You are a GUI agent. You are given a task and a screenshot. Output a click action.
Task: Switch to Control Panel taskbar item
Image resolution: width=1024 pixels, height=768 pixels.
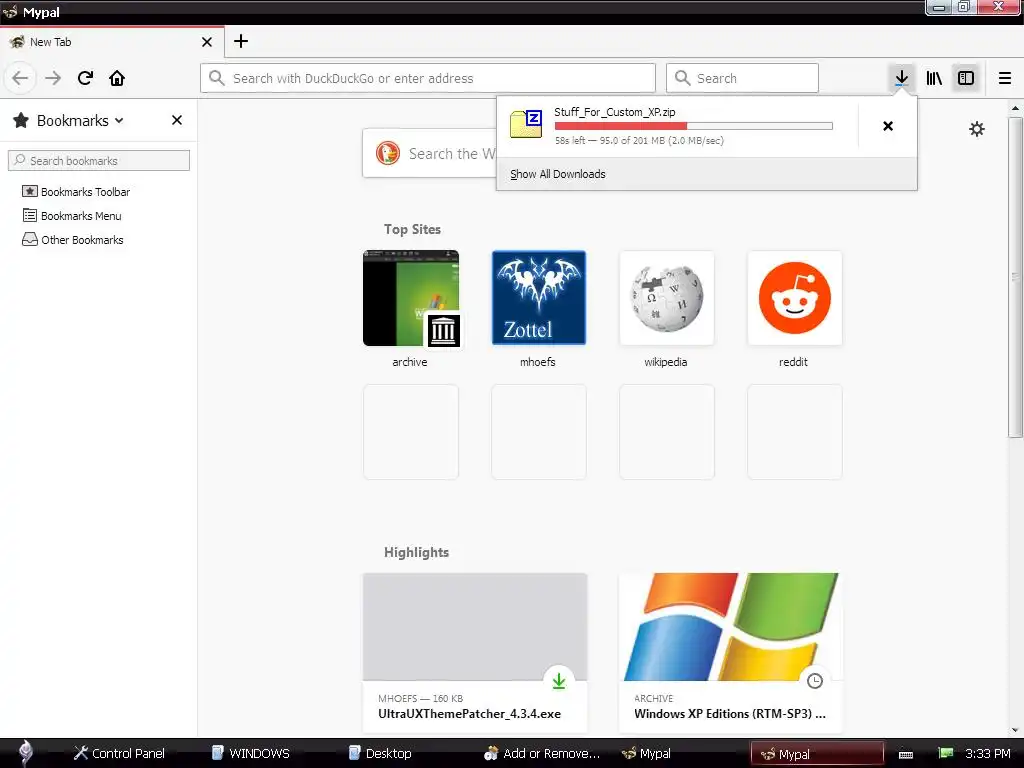[119, 754]
